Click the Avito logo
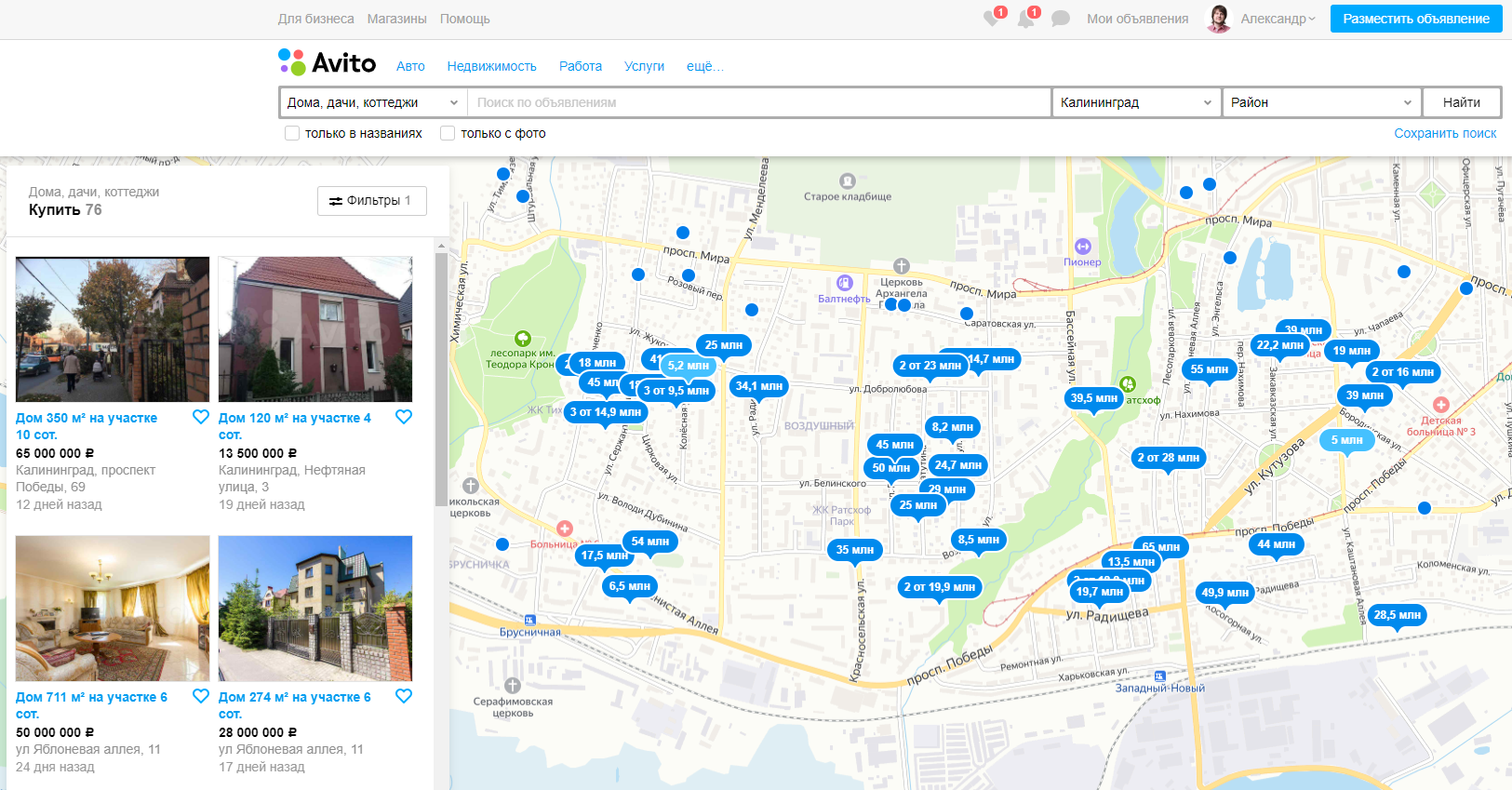 tap(328, 63)
